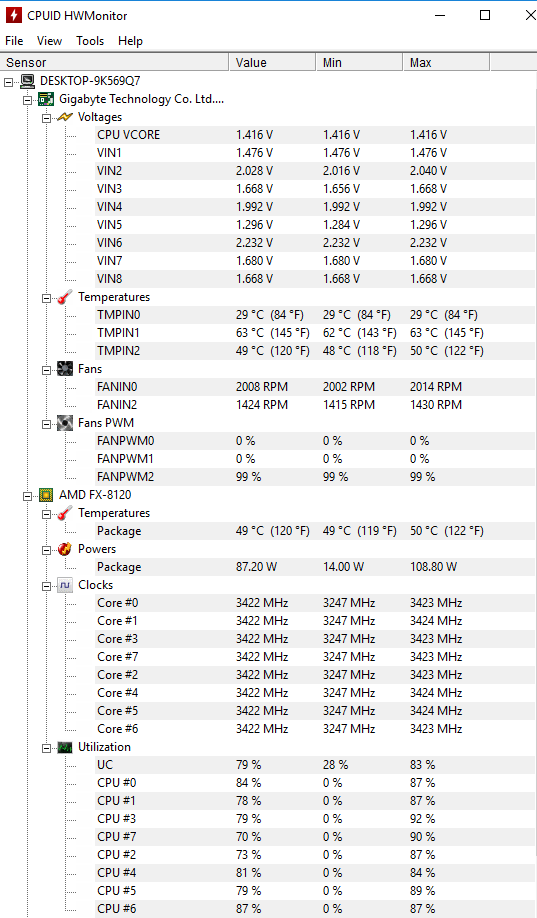Collapse the Fans PWM section
The height and width of the screenshot is (918, 537).
click(46, 424)
